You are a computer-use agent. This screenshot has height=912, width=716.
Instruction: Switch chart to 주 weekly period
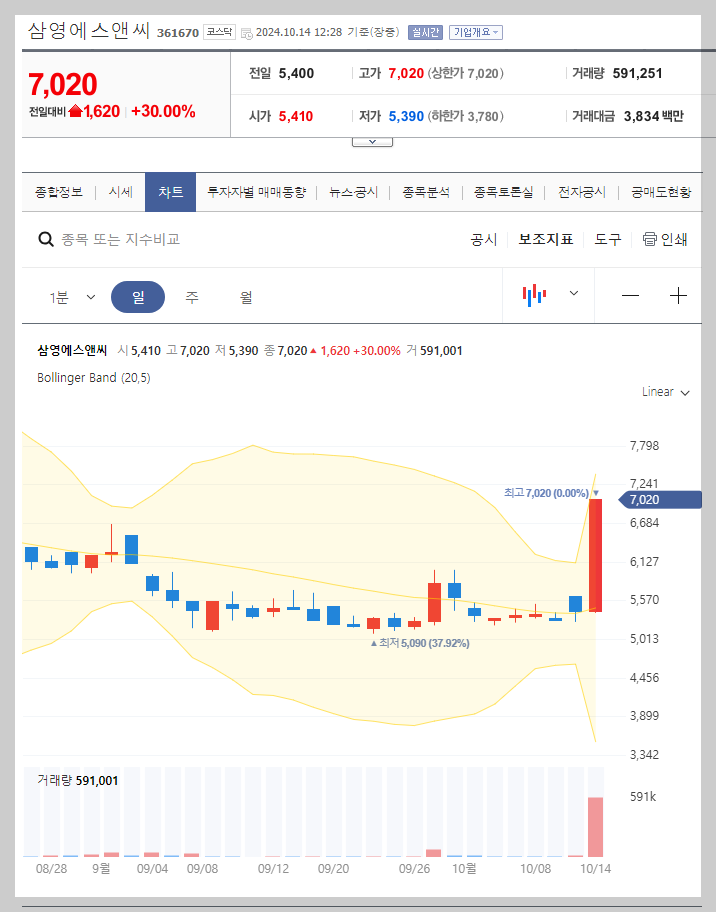tap(191, 295)
